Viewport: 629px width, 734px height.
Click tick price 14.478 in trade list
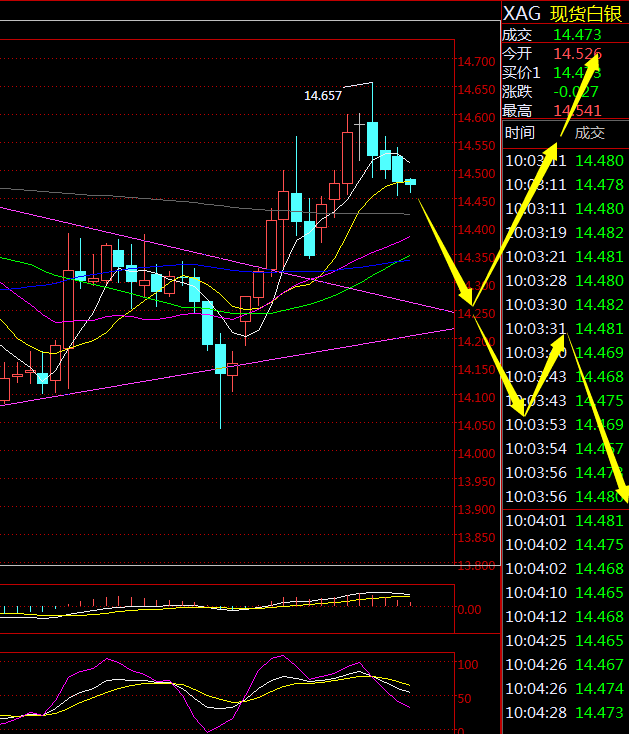point(600,185)
